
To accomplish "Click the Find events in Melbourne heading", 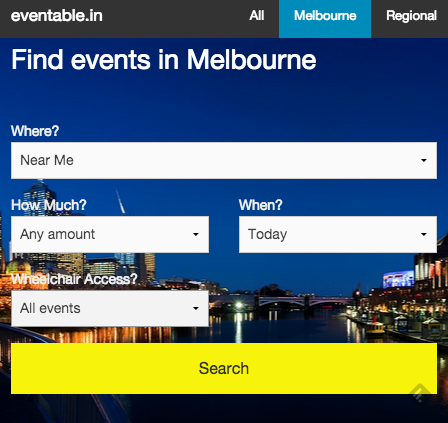I will point(164,60).
